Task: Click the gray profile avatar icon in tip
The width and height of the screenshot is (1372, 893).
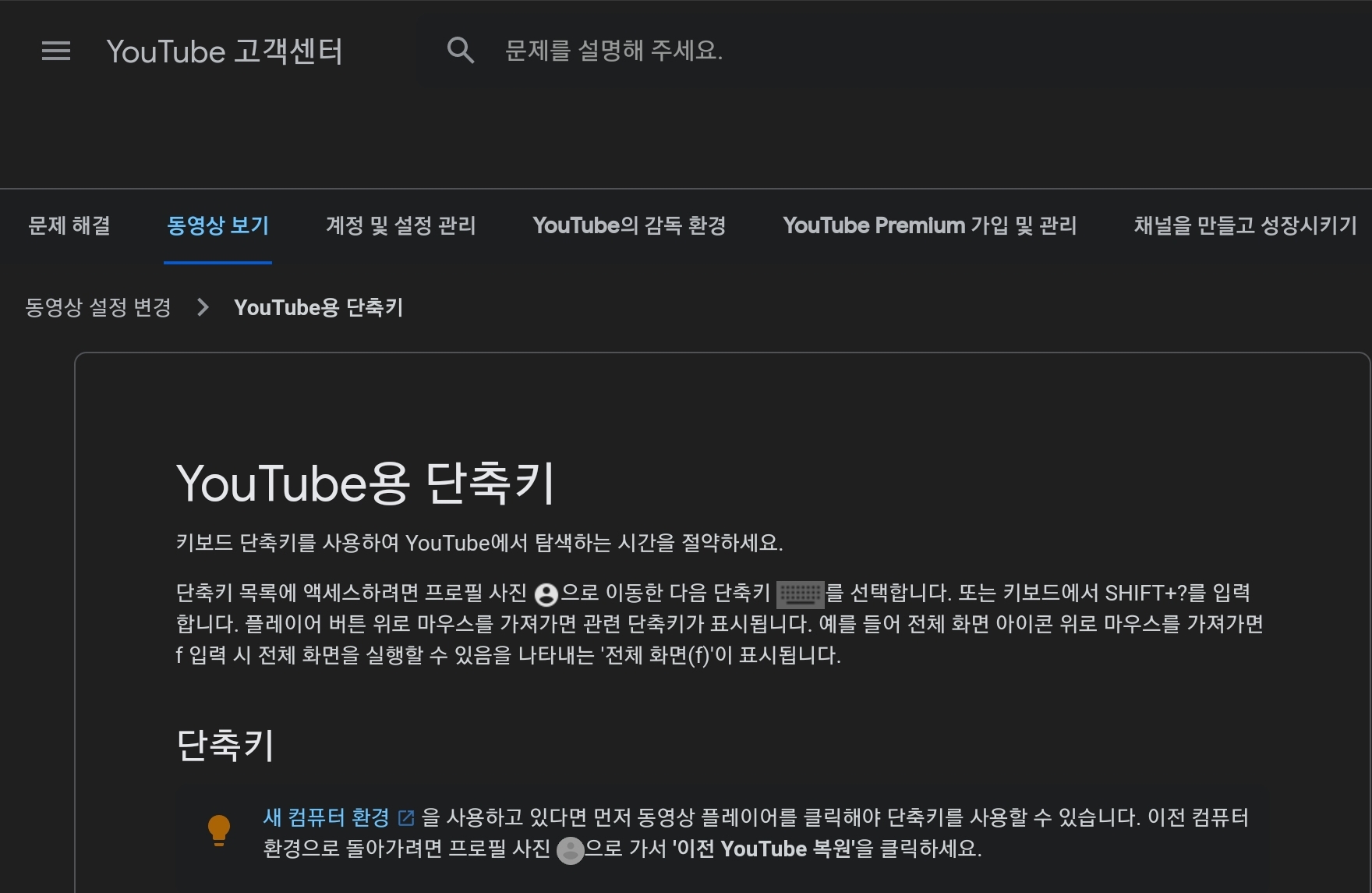Action: [x=571, y=850]
